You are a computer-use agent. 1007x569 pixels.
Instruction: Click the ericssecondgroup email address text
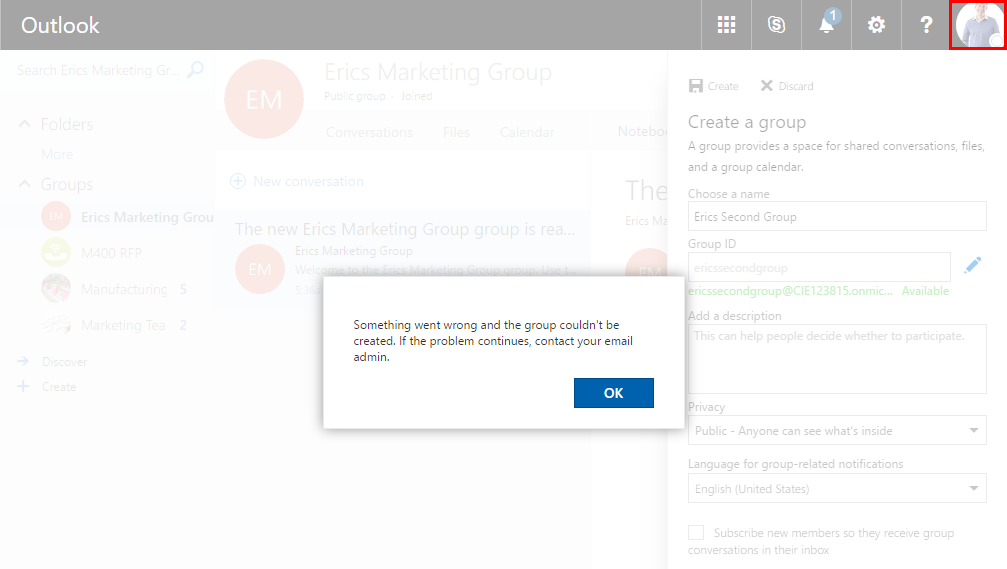pos(790,291)
